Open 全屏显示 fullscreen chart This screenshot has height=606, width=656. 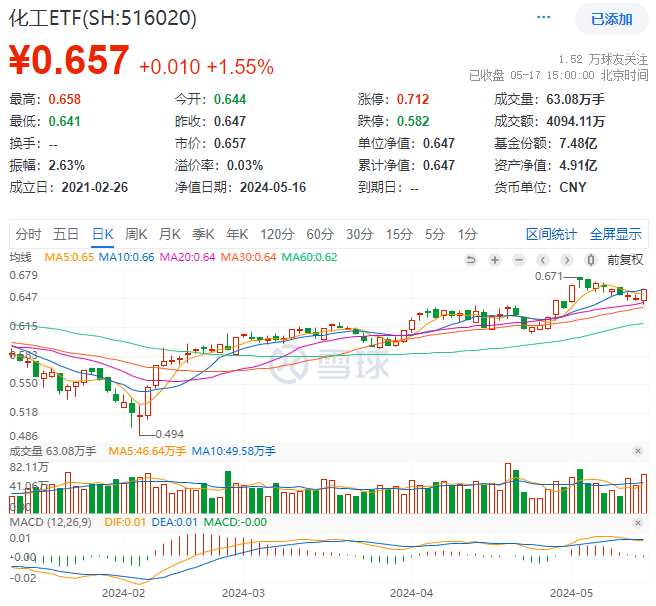(x=615, y=234)
